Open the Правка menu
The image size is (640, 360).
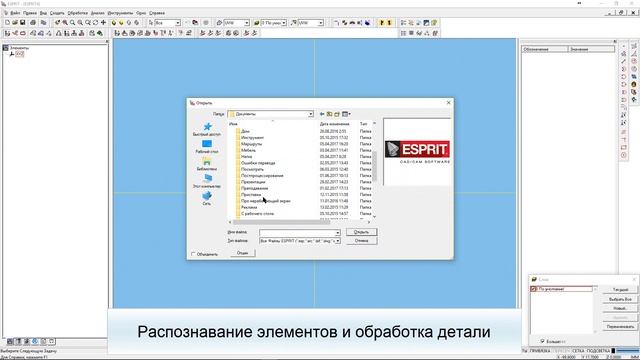point(30,13)
